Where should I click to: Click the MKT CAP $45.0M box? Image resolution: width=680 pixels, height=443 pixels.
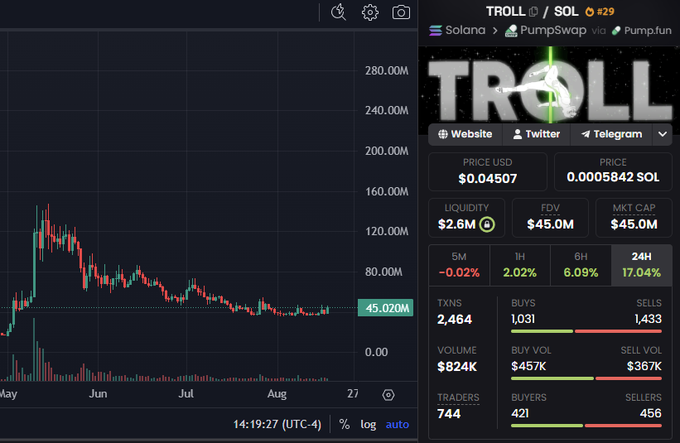tap(634, 218)
